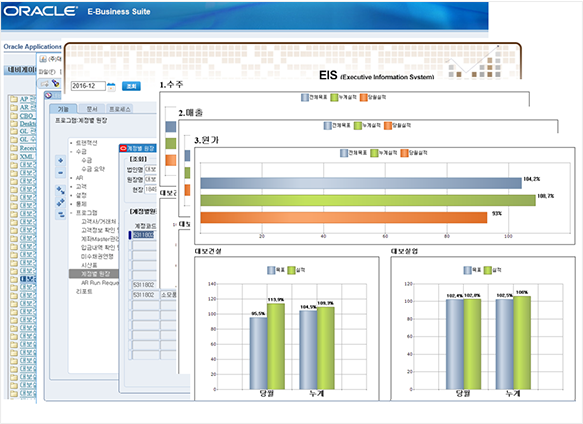Viewport: 583px width, 424px height.
Task: Select the highlighted 계정별 원장 tree item
Action: [94, 274]
